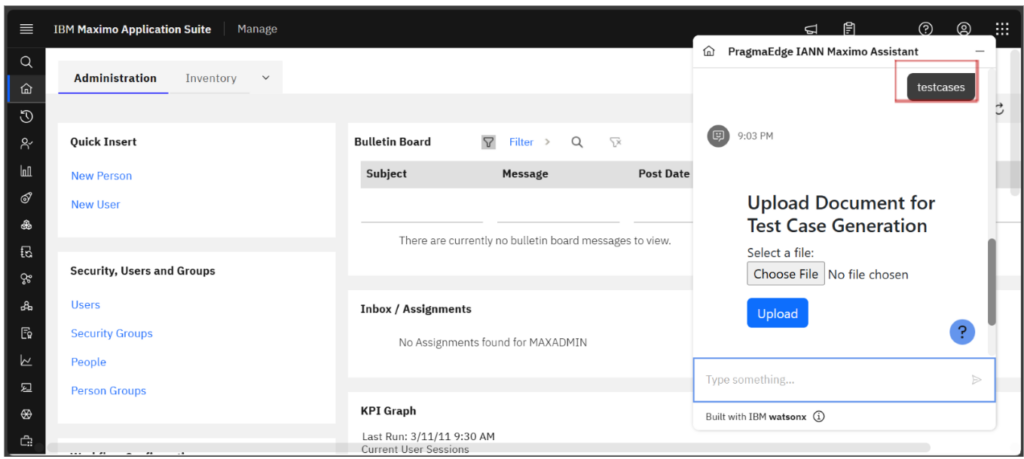Image resolution: width=1024 pixels, height=459 pixels.
Task: Switch to the Administration tab
Action: [115, 78]
